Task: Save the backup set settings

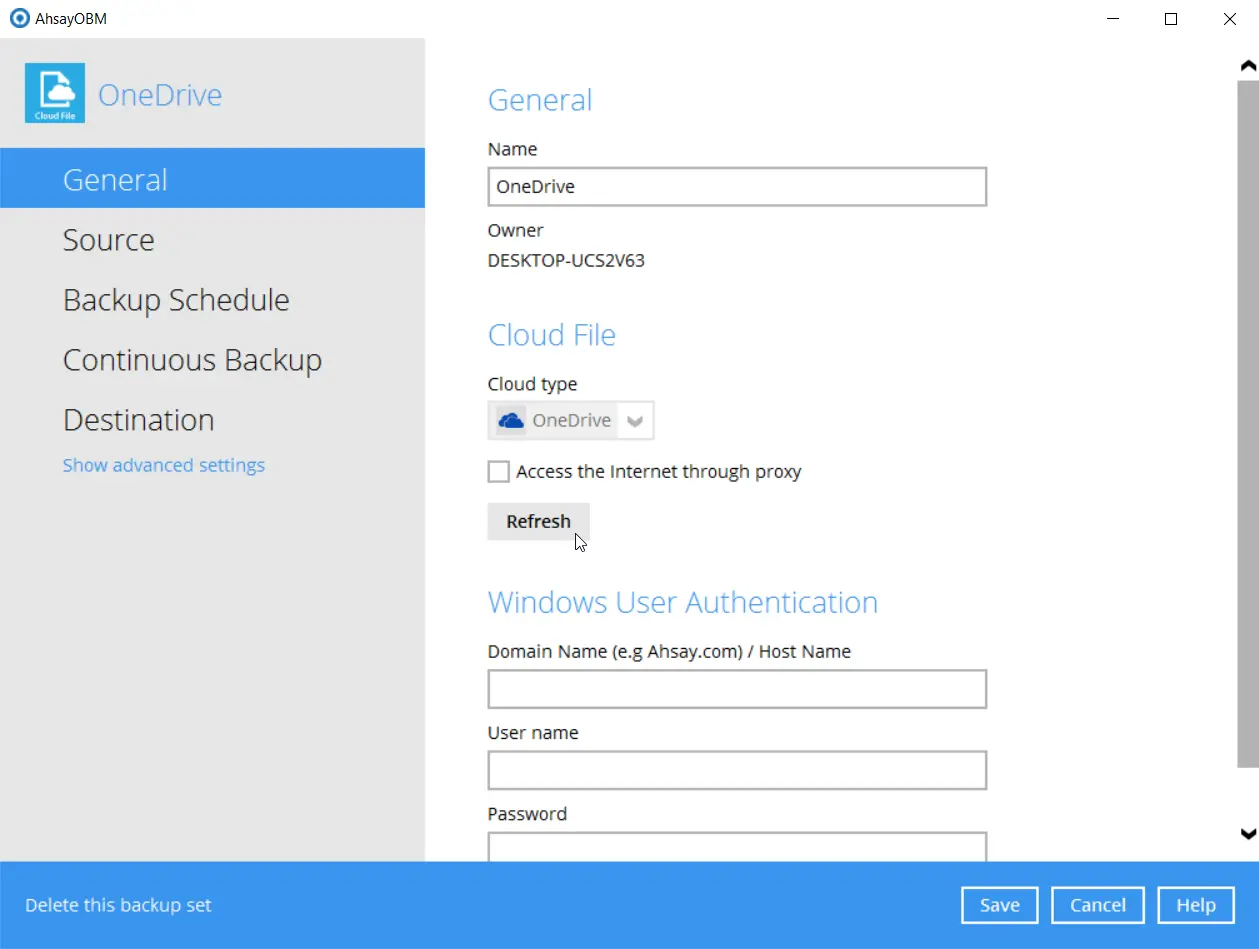Action: coord(999,904)
